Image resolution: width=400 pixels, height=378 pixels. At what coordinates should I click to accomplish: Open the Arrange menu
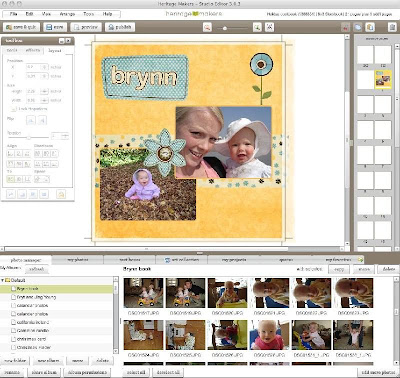67,14
